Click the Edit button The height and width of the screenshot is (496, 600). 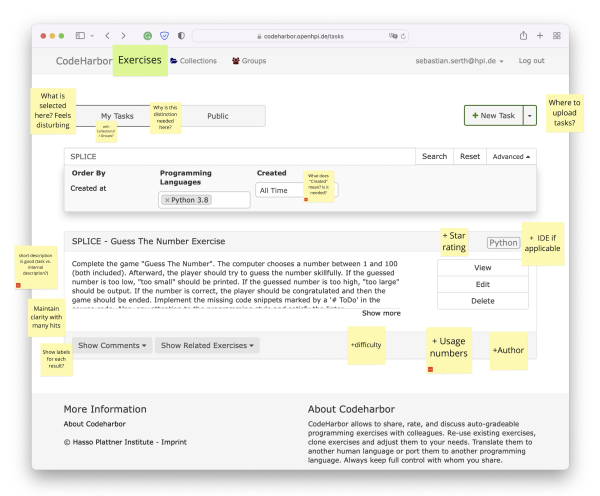(483, 284)
